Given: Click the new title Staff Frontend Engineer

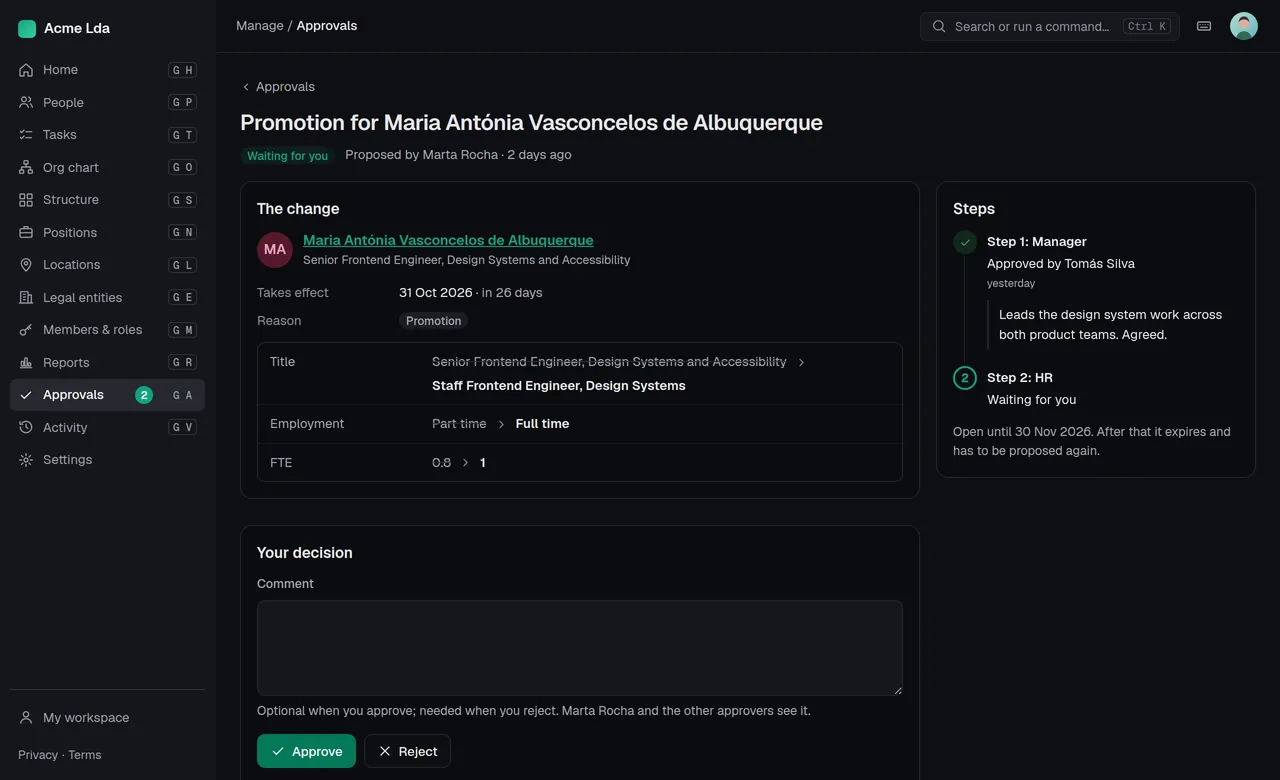Looking at the screenshot, I should [559, 386].
